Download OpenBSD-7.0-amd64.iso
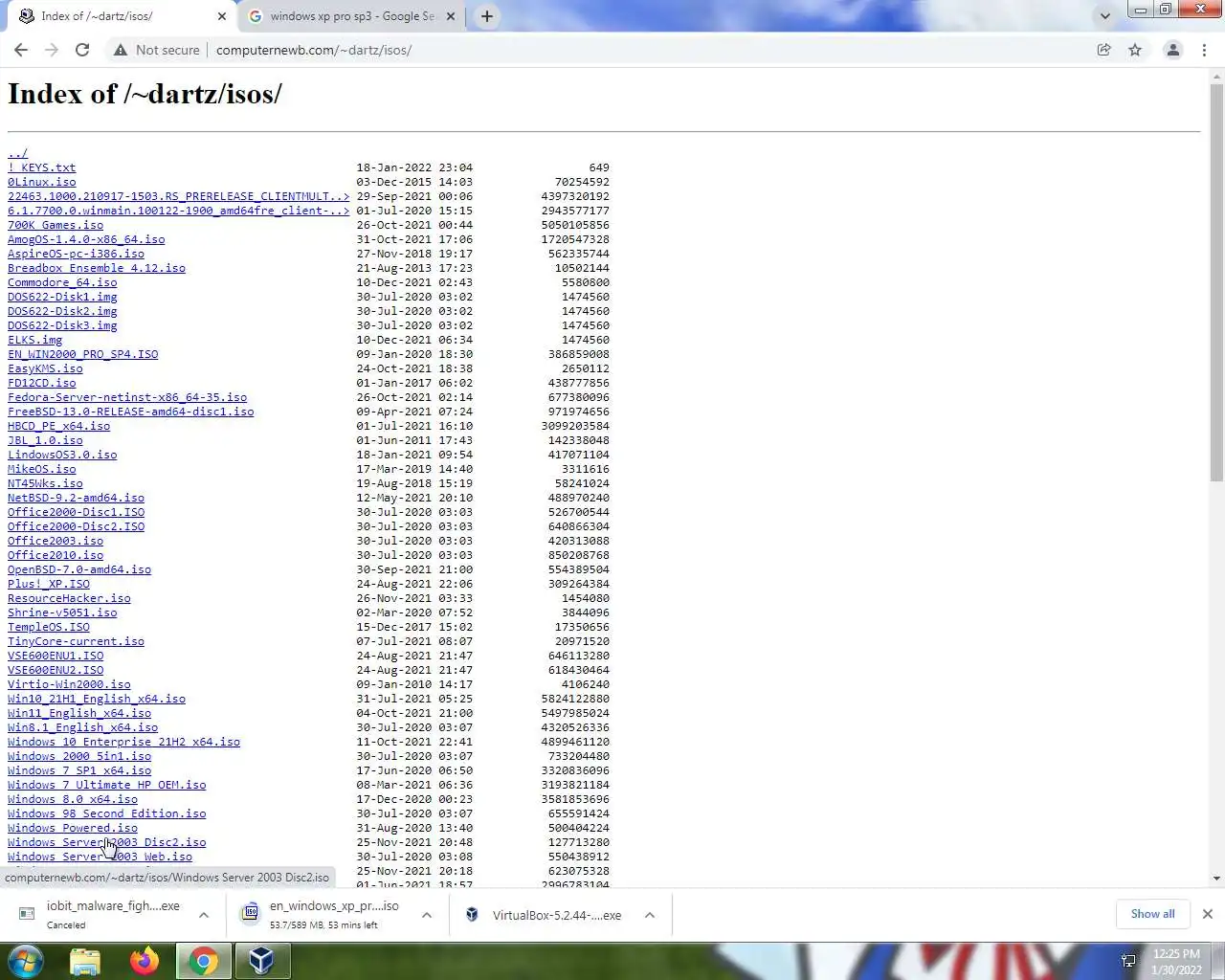1225x980 pixels. point(79,569)
